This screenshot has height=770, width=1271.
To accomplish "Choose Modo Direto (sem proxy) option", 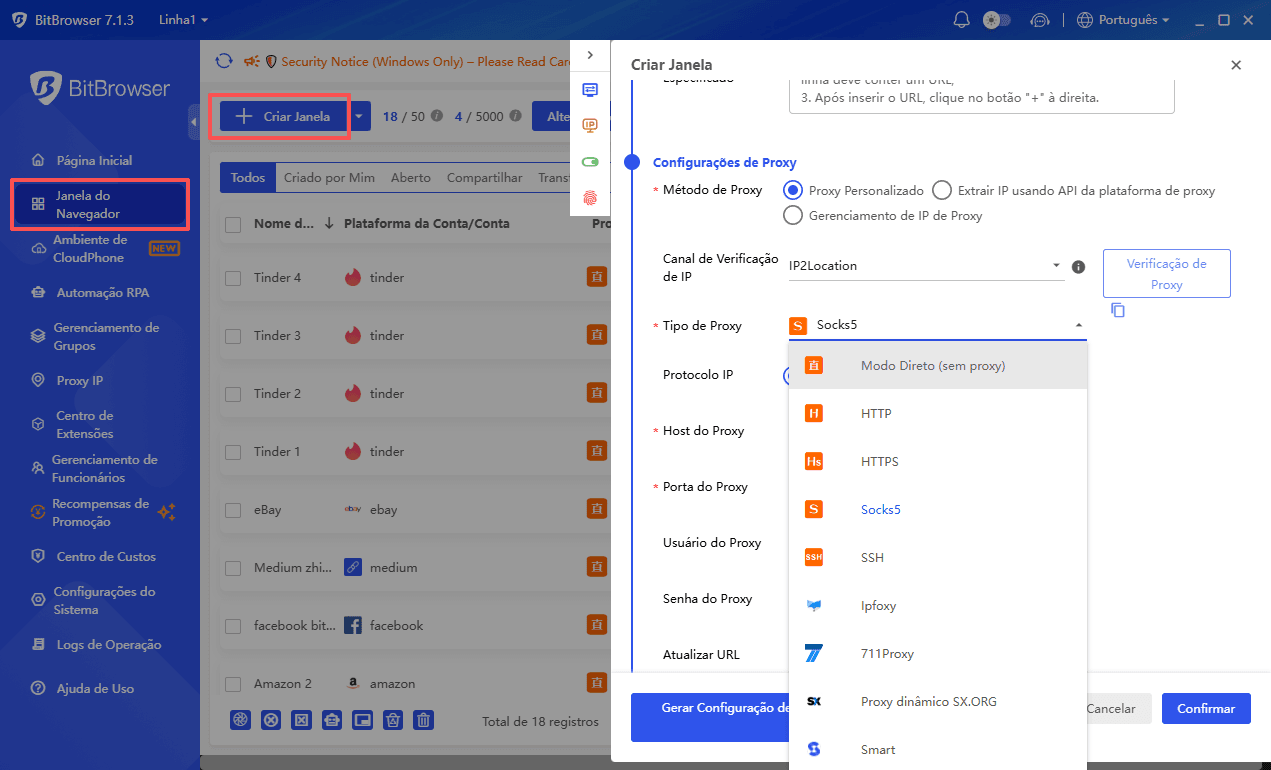I will pos(938,366).
